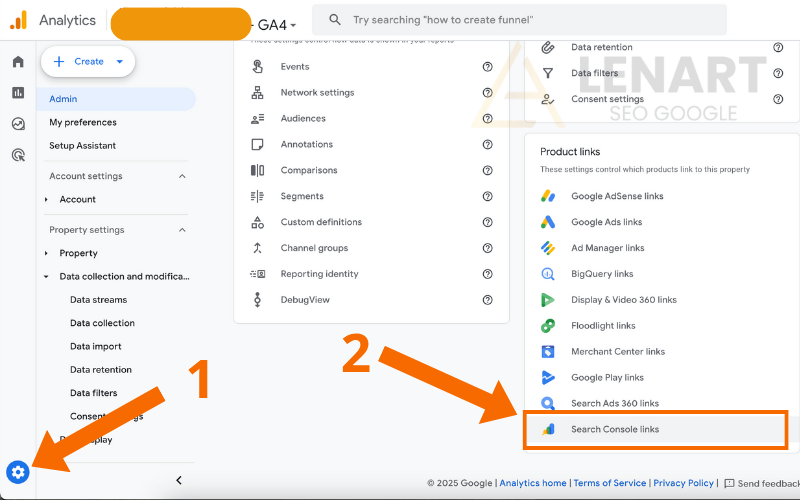Select Data collection in sidebar
The image size is (800, 500).
[102, 323]
